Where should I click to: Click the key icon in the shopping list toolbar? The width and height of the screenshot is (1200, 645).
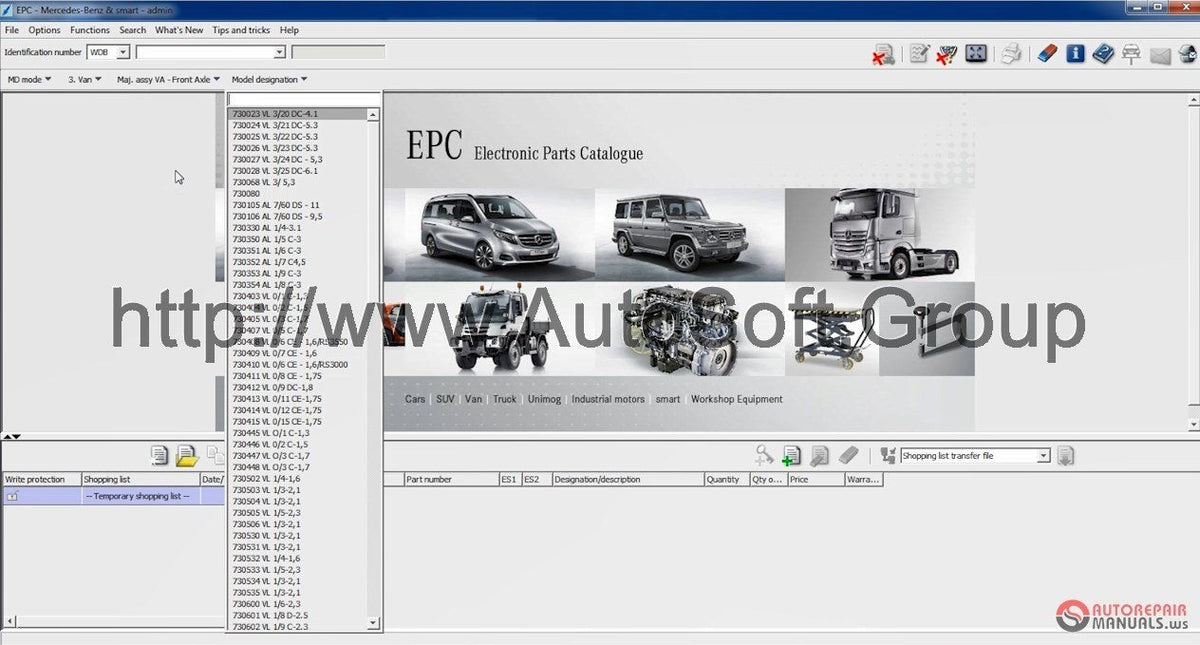click(x=762, y=453)
